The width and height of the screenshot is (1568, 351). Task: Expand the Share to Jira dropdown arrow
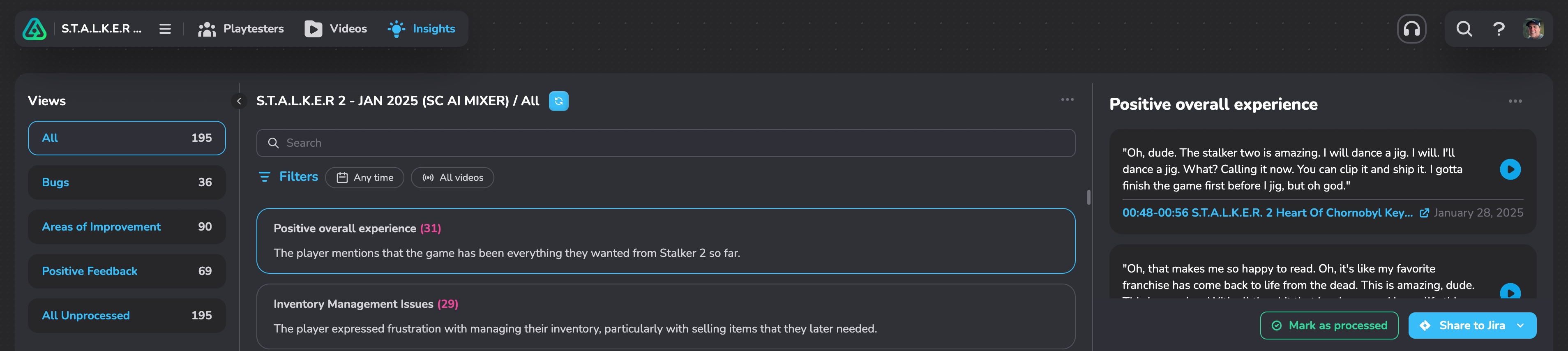tap(1520, 326)
